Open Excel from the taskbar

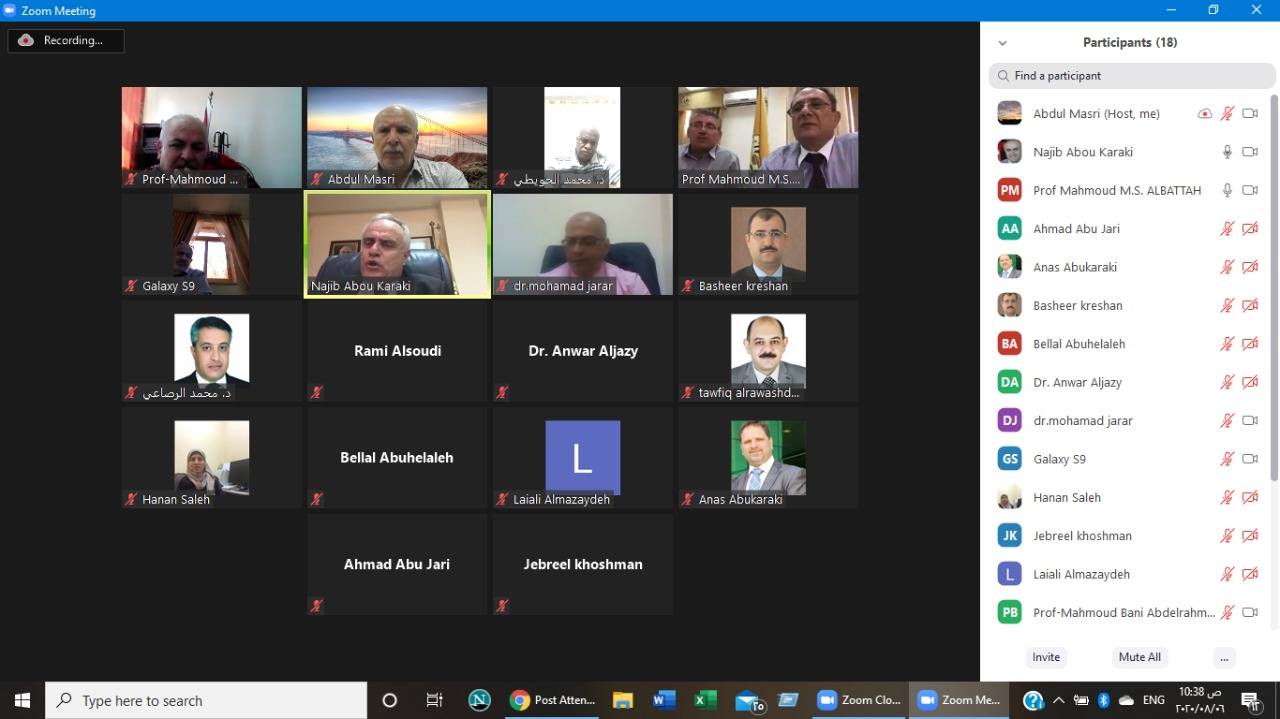pyautogui.click(x=705, y=700)
